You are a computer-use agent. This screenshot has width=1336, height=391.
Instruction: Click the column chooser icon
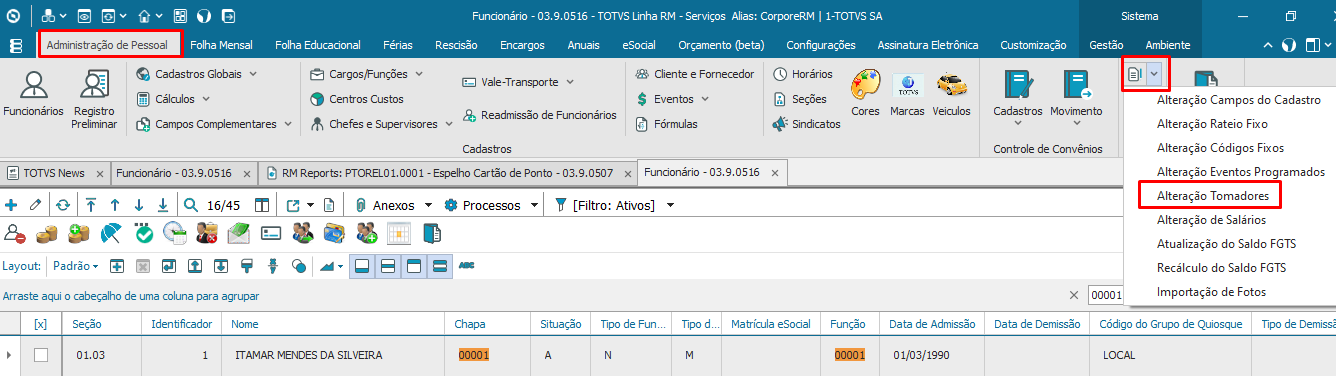point(262,205)
